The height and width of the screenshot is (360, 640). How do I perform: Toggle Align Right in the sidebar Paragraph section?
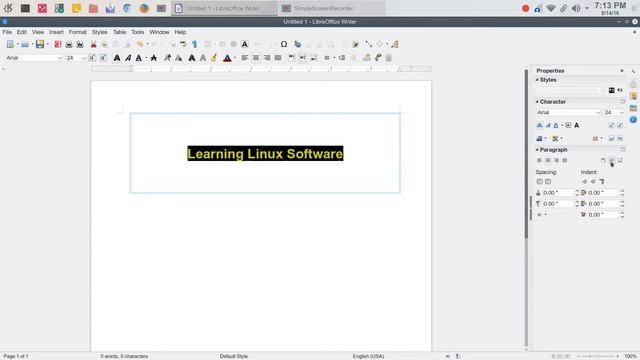click(556, 160)
